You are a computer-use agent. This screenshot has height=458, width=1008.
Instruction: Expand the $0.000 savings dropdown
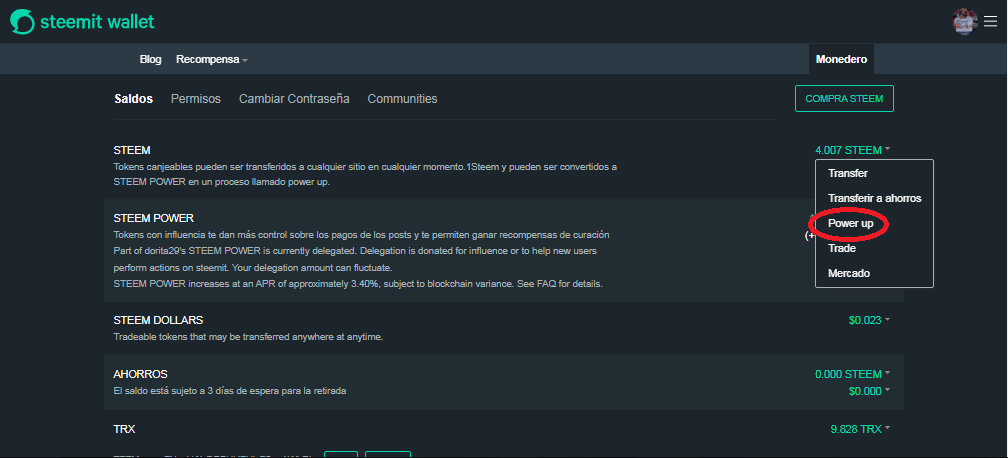[x=869, y=390]
